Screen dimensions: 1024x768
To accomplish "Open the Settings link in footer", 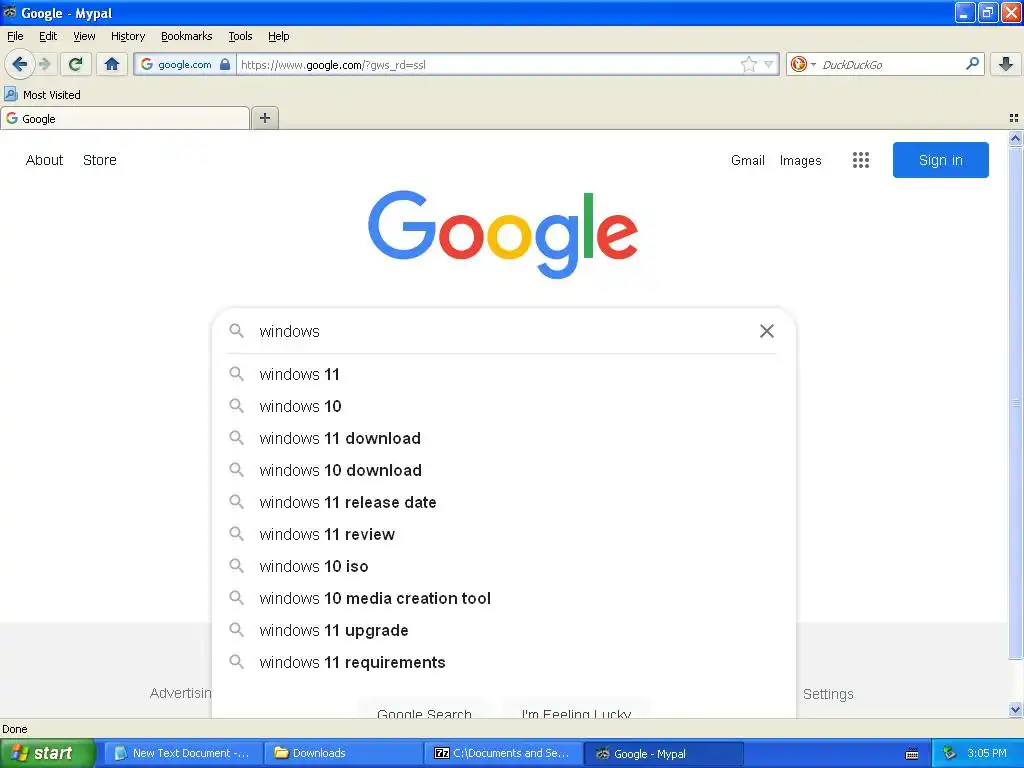I will point(828,694).
